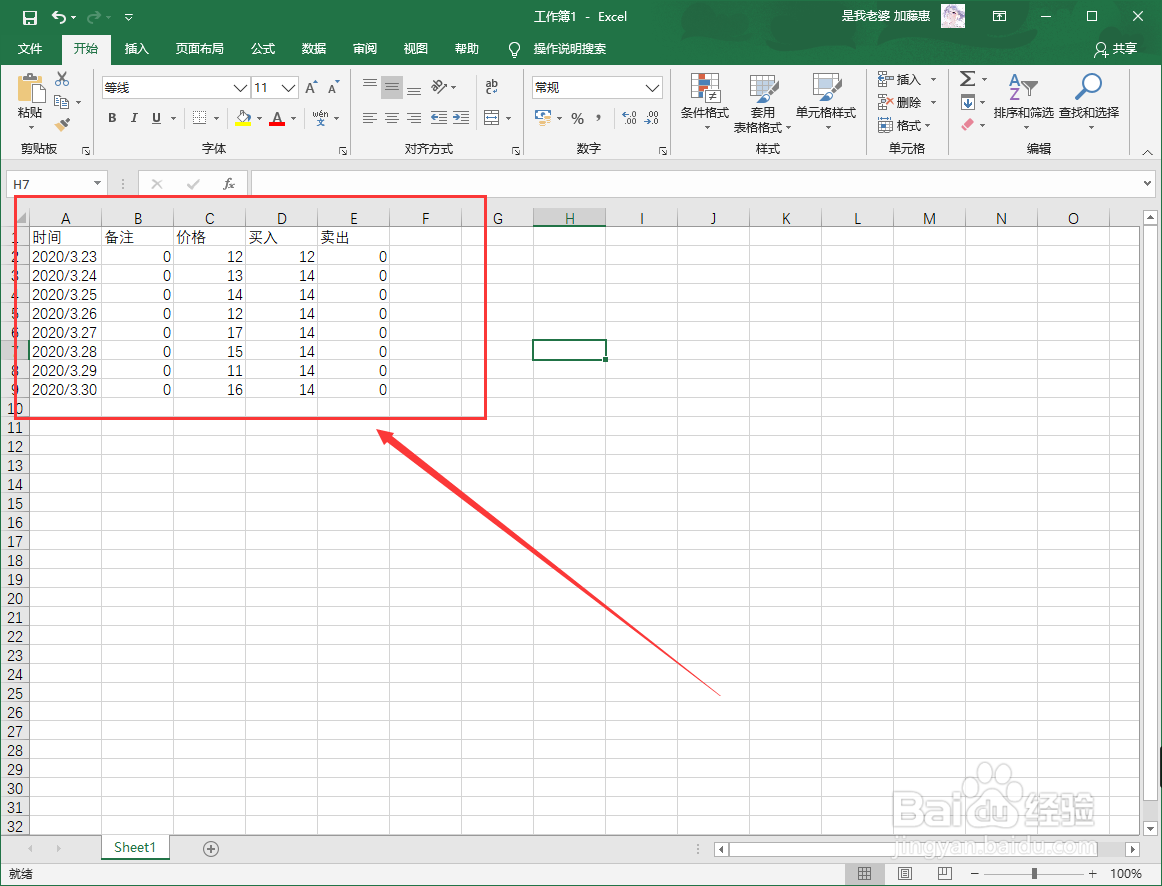Image resolution: width=1162 pixels, height=886 pixels.
Task: Click the Increase Font Size icon
Action: click(x=311, y=87)
